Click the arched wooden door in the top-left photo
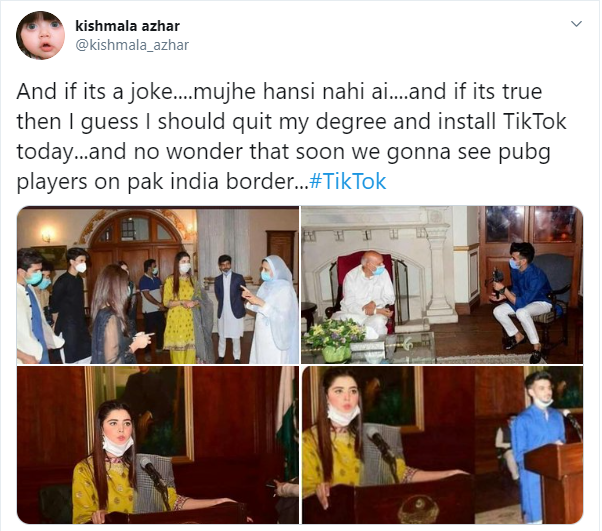The width and height of the screenshot is (602, 531). [x=135, y=246]
